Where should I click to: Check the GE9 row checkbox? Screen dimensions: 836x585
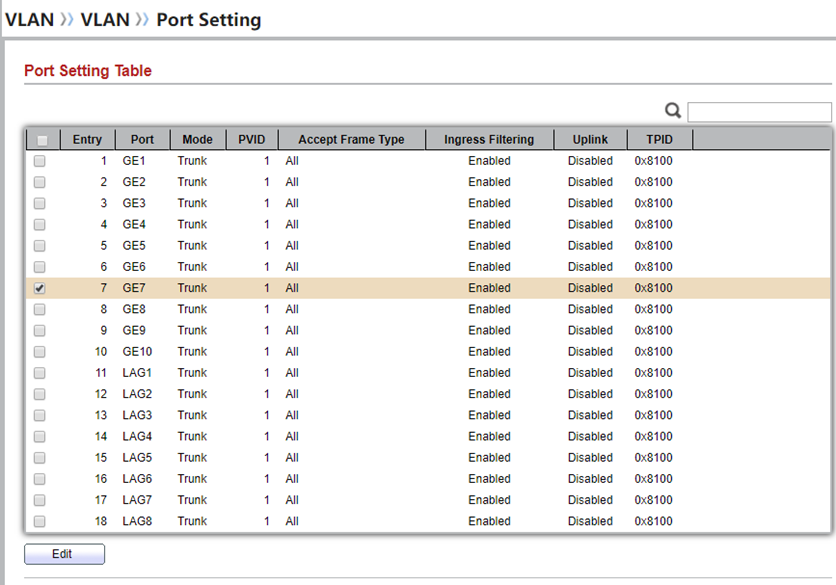(x=41, y=331)
